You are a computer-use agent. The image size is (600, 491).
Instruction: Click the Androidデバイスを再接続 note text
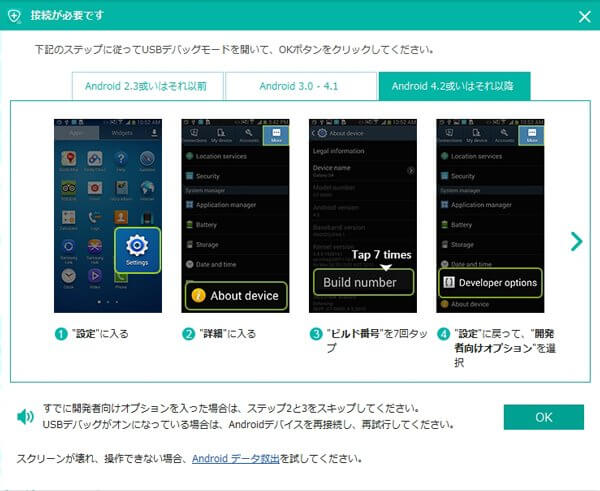248,424
